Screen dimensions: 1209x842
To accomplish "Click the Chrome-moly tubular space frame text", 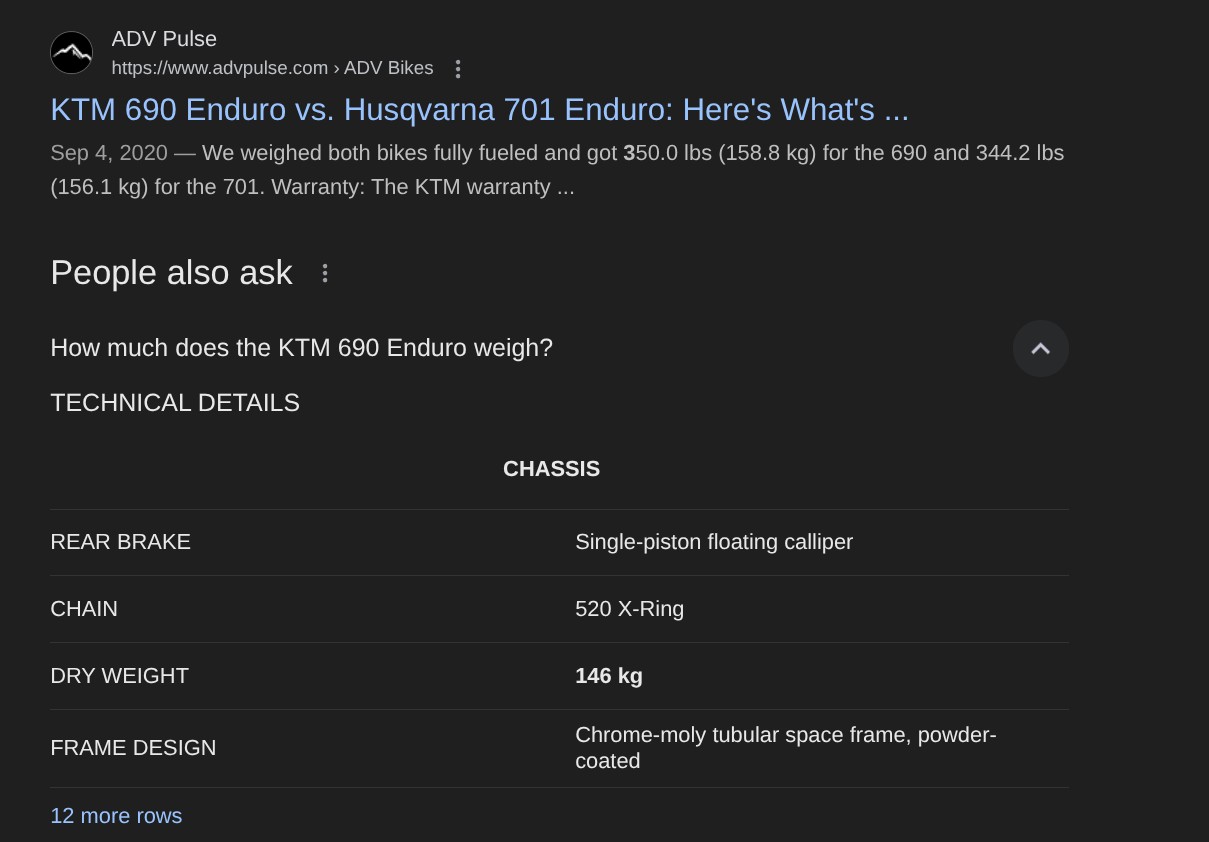I will (786, 748).
